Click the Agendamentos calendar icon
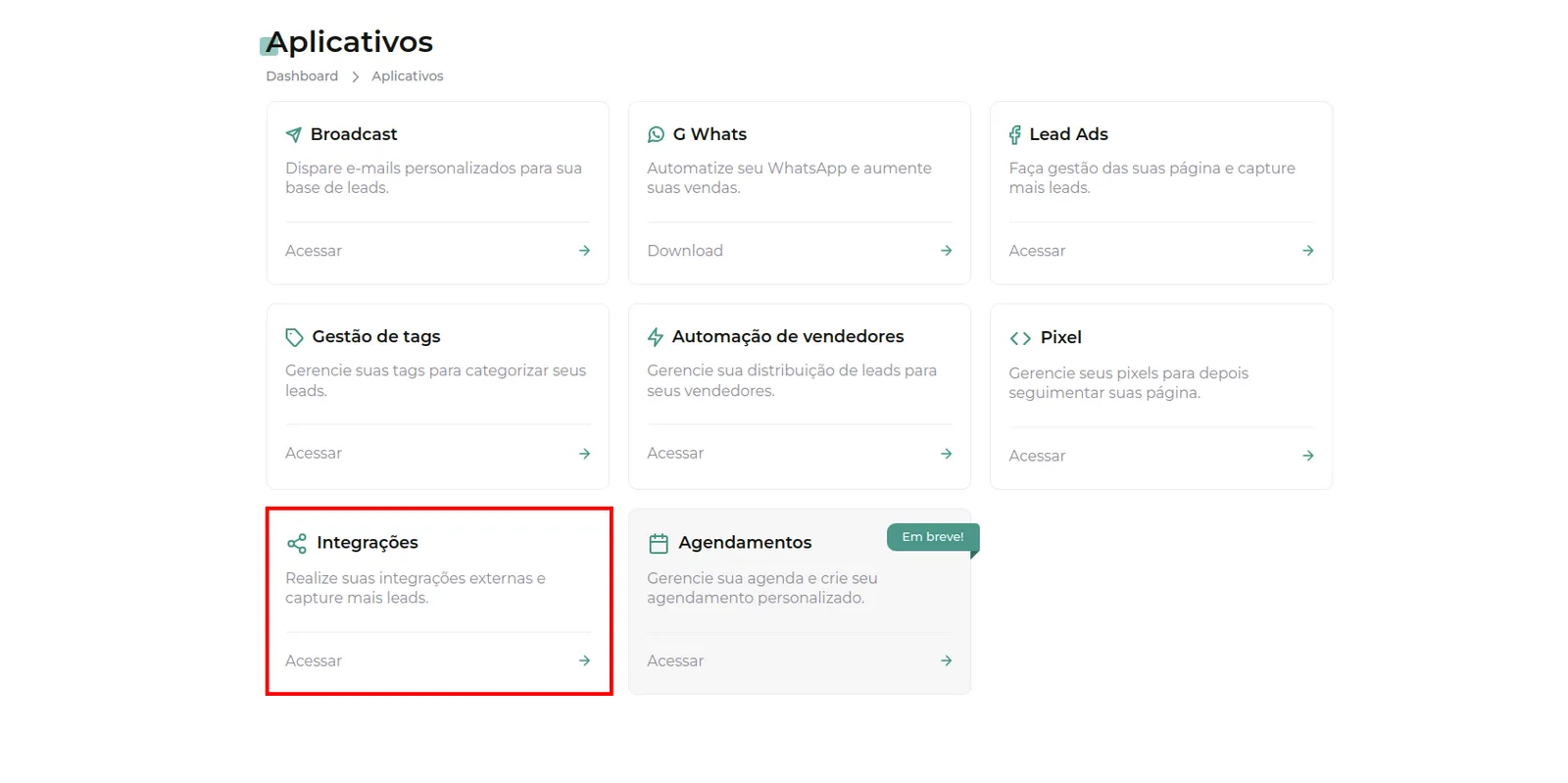Screen dimensions: 1568x783 point(659,543)
